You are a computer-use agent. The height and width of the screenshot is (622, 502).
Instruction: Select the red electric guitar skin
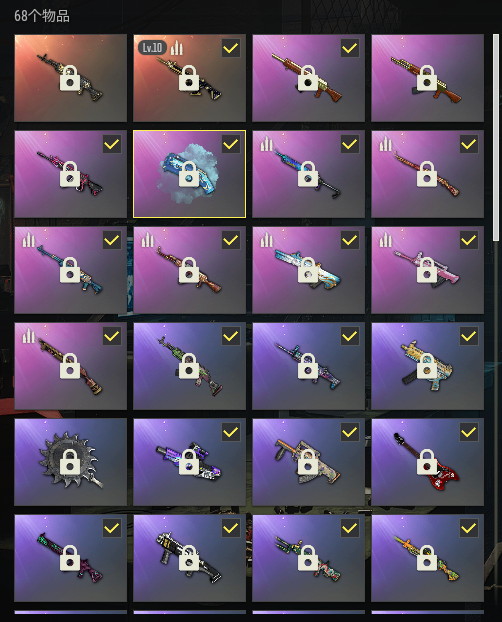tap(427, 462)
